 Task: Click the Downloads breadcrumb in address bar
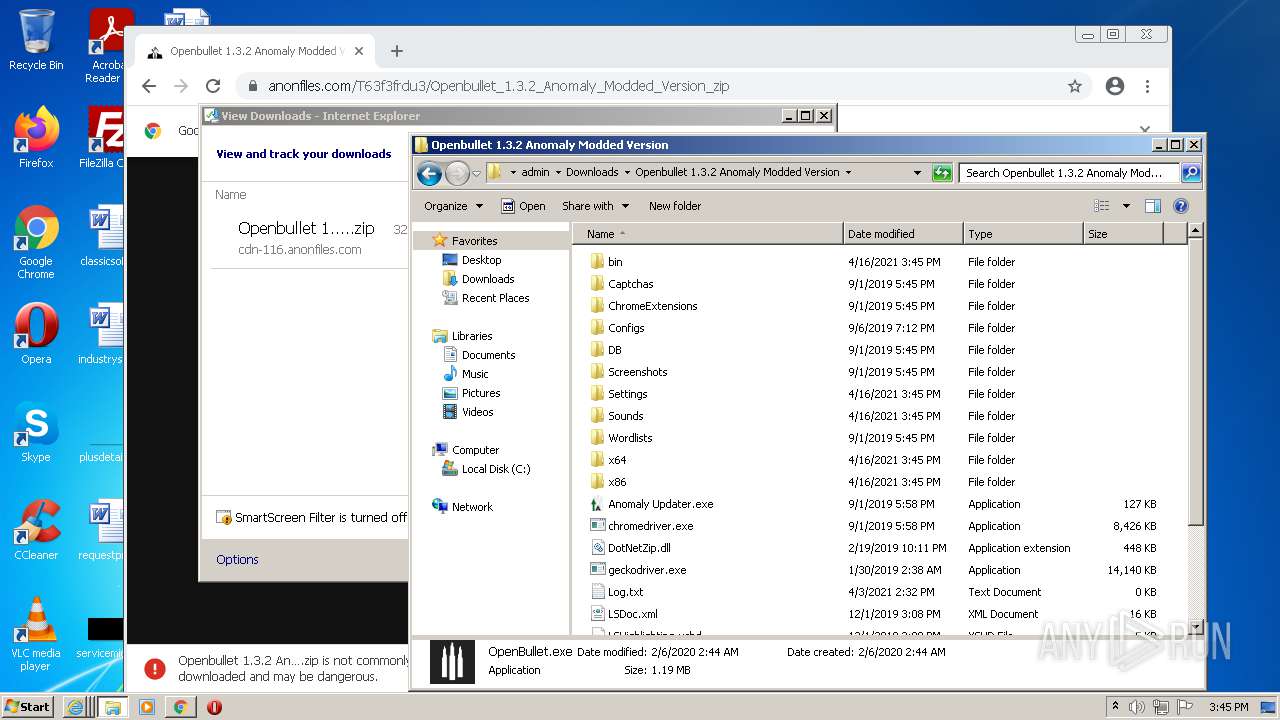(592, 172)
